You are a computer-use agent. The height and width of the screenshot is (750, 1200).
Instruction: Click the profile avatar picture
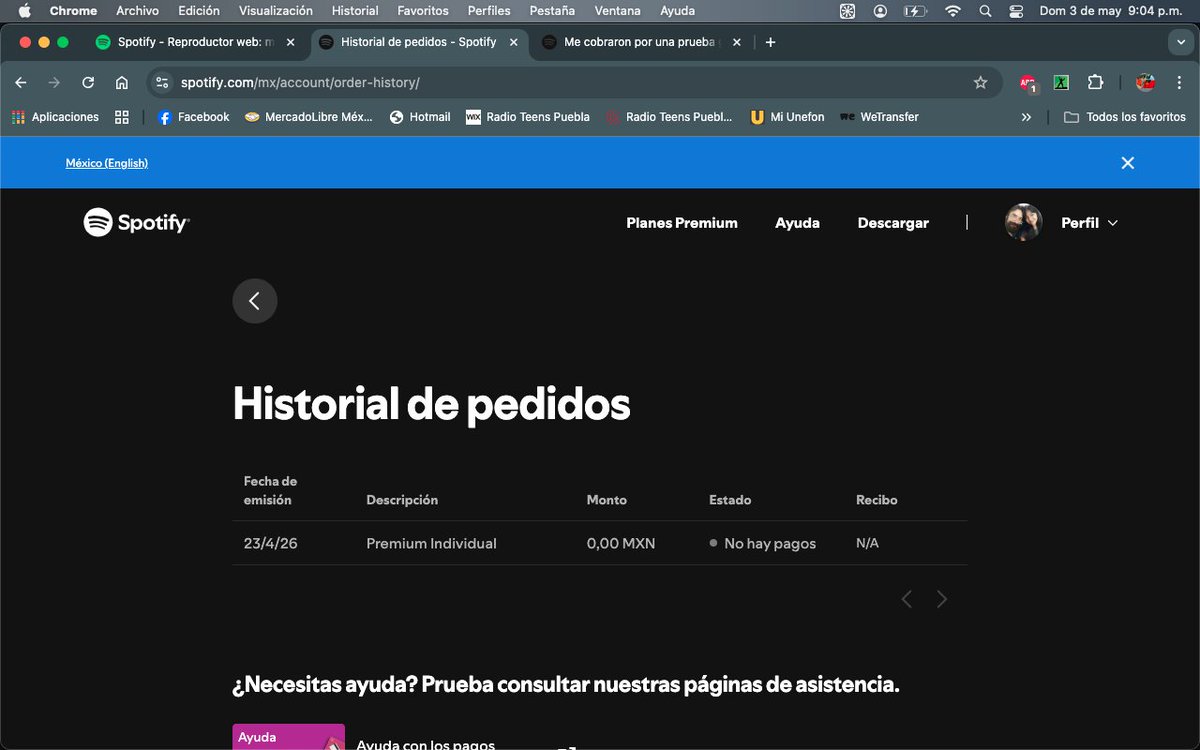click(x=1023, y=222)
